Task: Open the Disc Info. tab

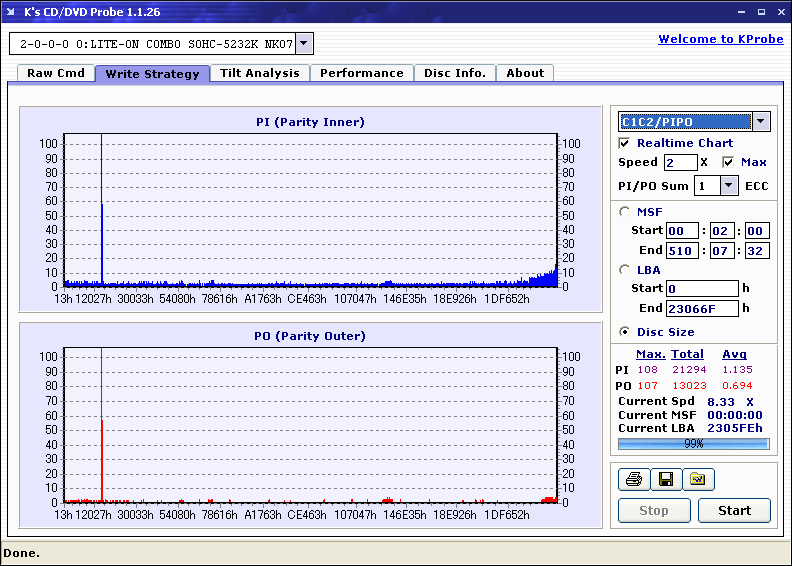Action: 455,73
